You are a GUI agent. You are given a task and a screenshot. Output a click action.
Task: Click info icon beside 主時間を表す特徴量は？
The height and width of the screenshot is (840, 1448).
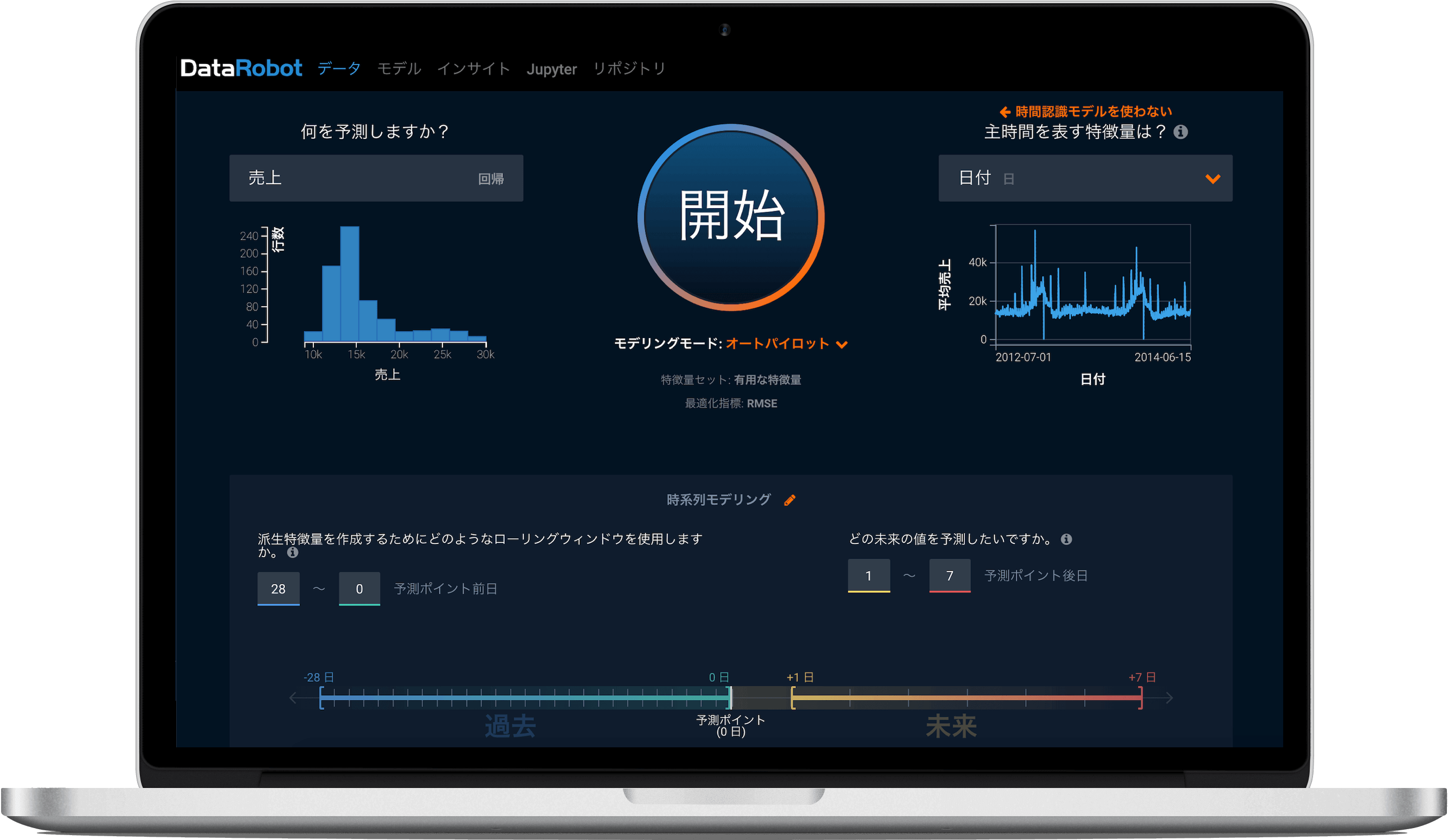pyautogui.click(x=1180, y=132)
